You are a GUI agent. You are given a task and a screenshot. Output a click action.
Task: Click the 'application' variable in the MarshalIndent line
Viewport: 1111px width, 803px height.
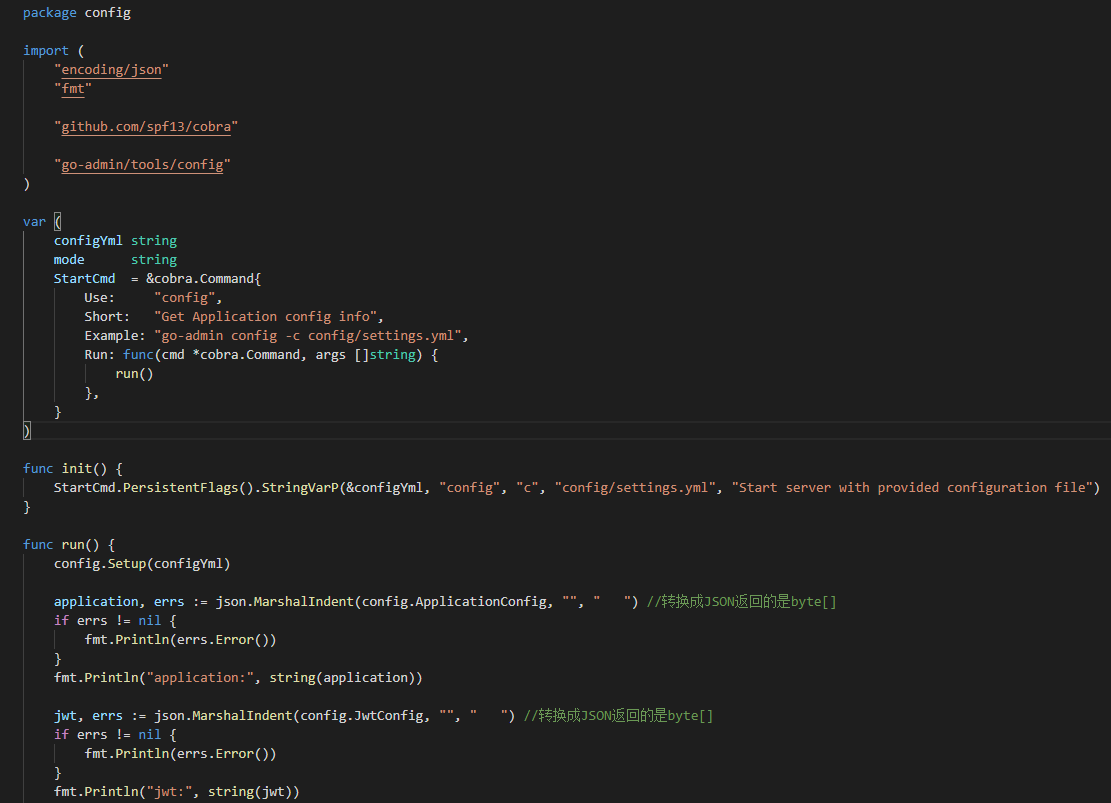point(96,601)
